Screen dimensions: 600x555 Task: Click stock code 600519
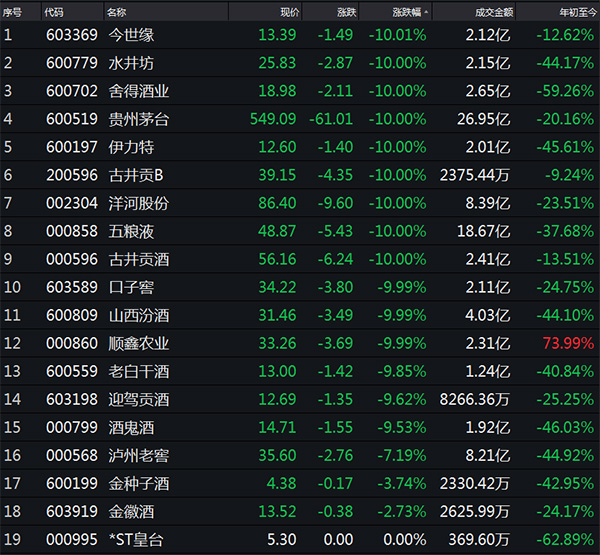(x=72, y=119)
